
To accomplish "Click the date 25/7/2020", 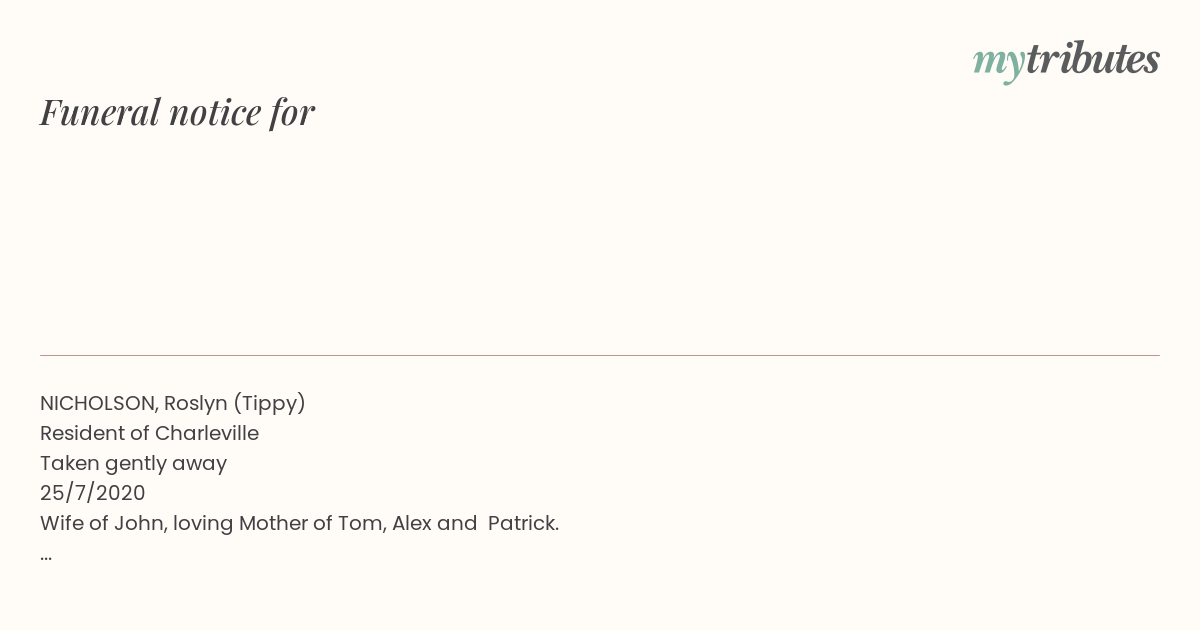I will pos(93,493).
